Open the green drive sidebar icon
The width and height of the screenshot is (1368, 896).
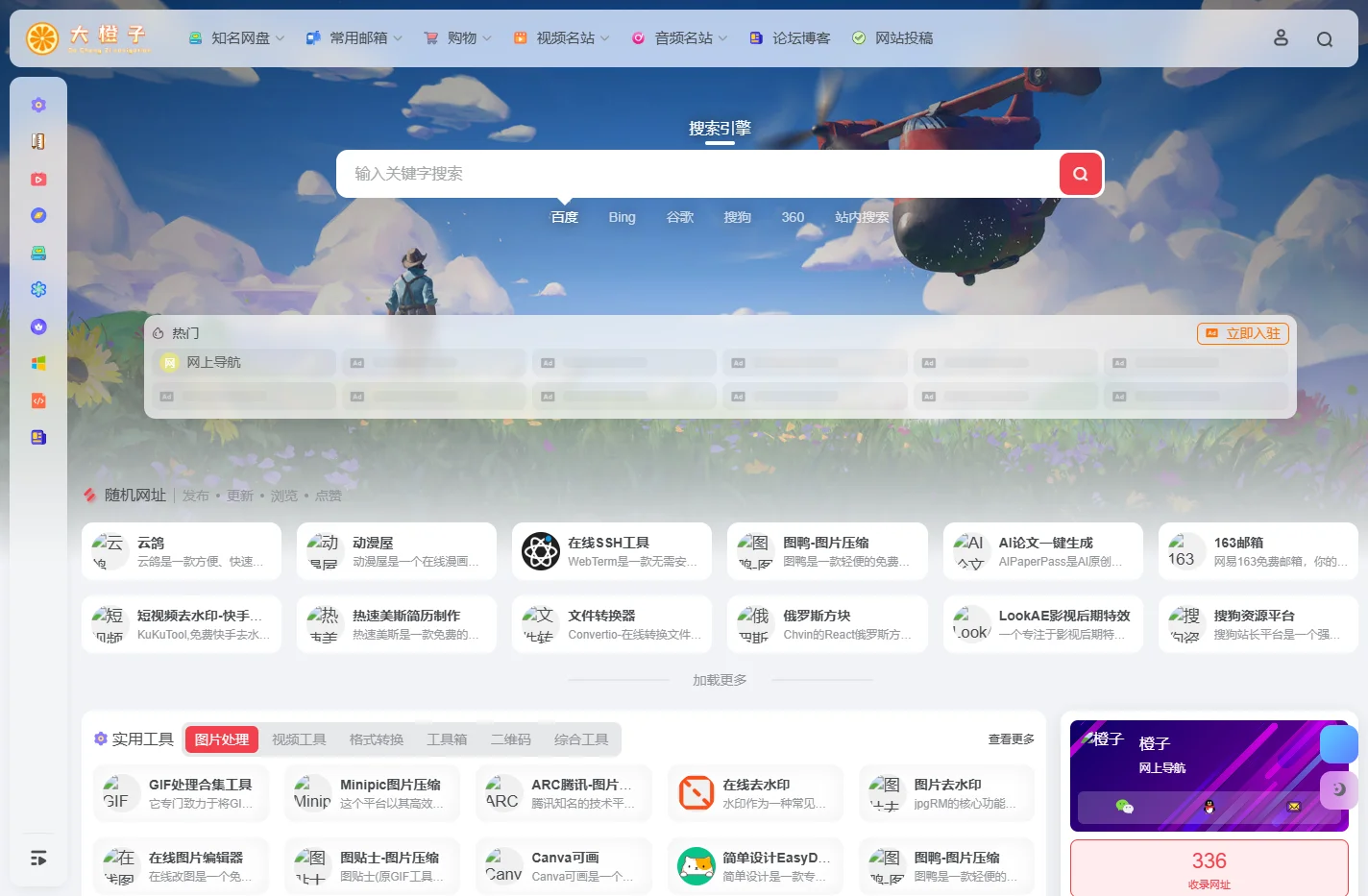(x=38, y=253)
